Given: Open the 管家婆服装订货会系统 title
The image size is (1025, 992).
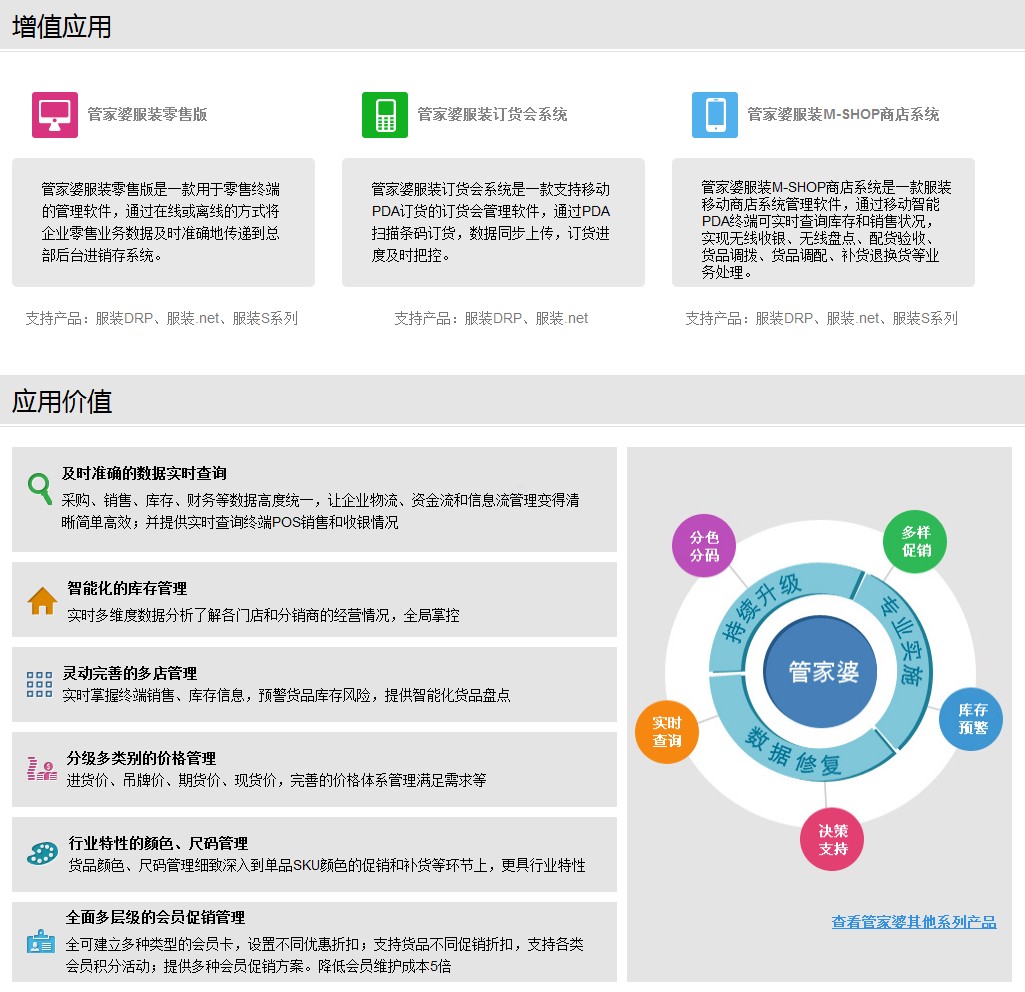Looking at the screenshot, I should 492,115.
